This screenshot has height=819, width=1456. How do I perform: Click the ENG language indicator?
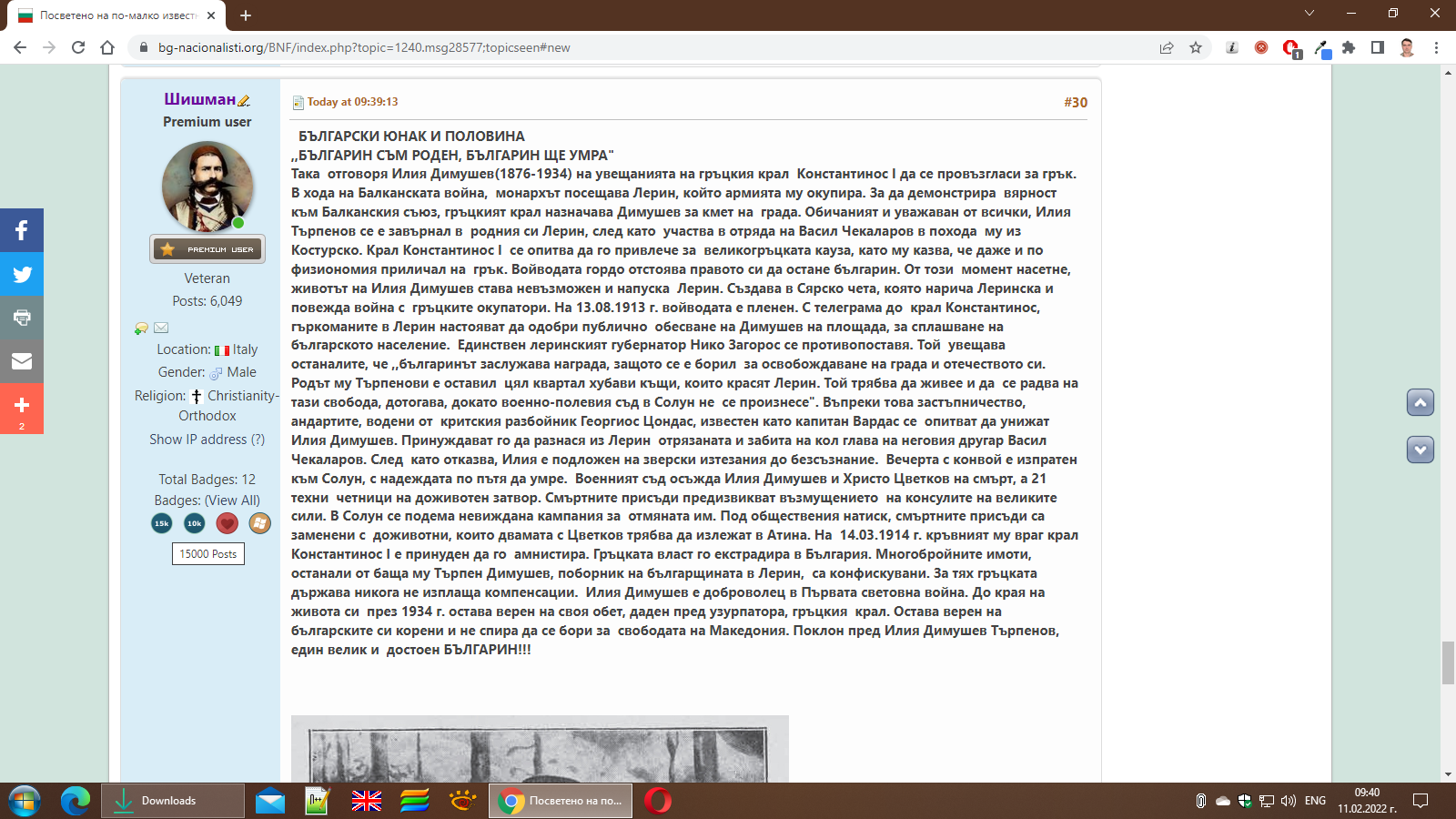click(1315, 801)
